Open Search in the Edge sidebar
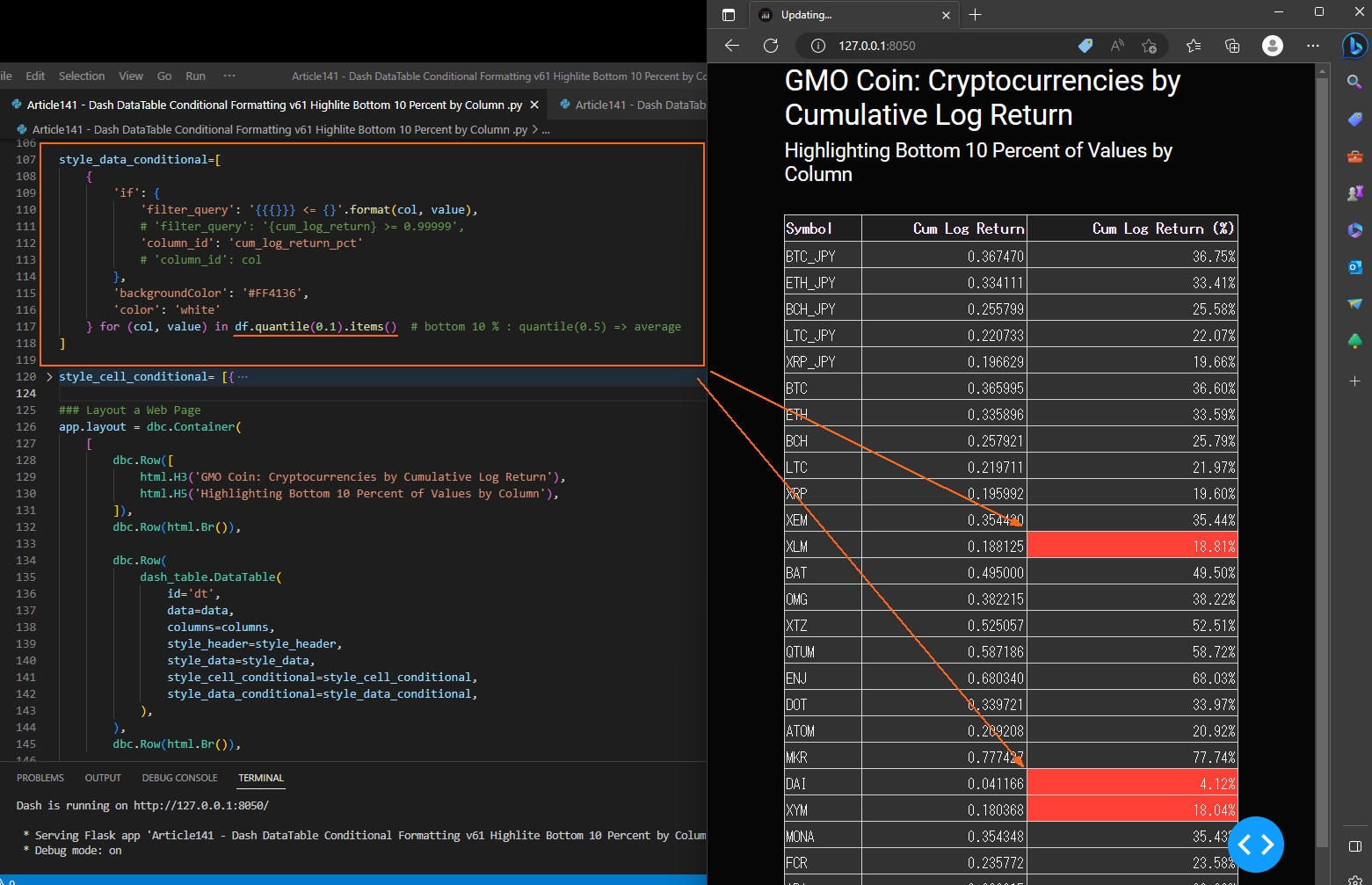 point(1354,82)
